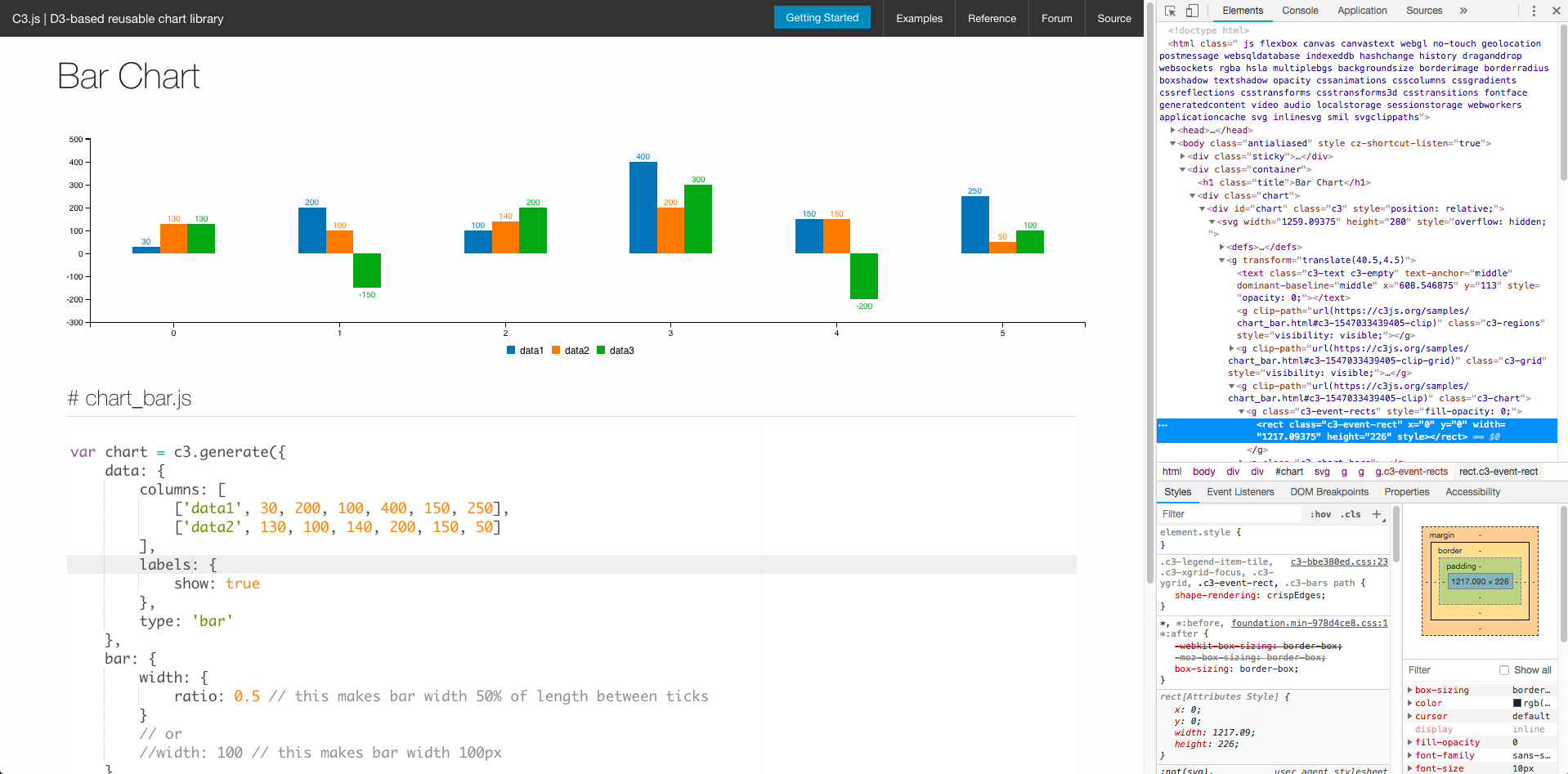
Task: Toggle the data2 series in chart legend
Action: tap(571, 350)
